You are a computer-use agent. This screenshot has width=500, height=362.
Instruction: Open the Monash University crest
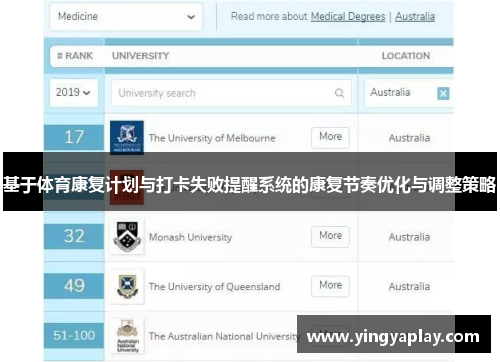click(127, 237)
